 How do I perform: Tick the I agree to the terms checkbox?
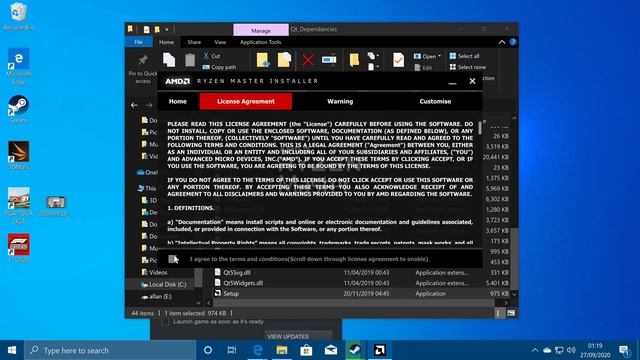point(172,259)
